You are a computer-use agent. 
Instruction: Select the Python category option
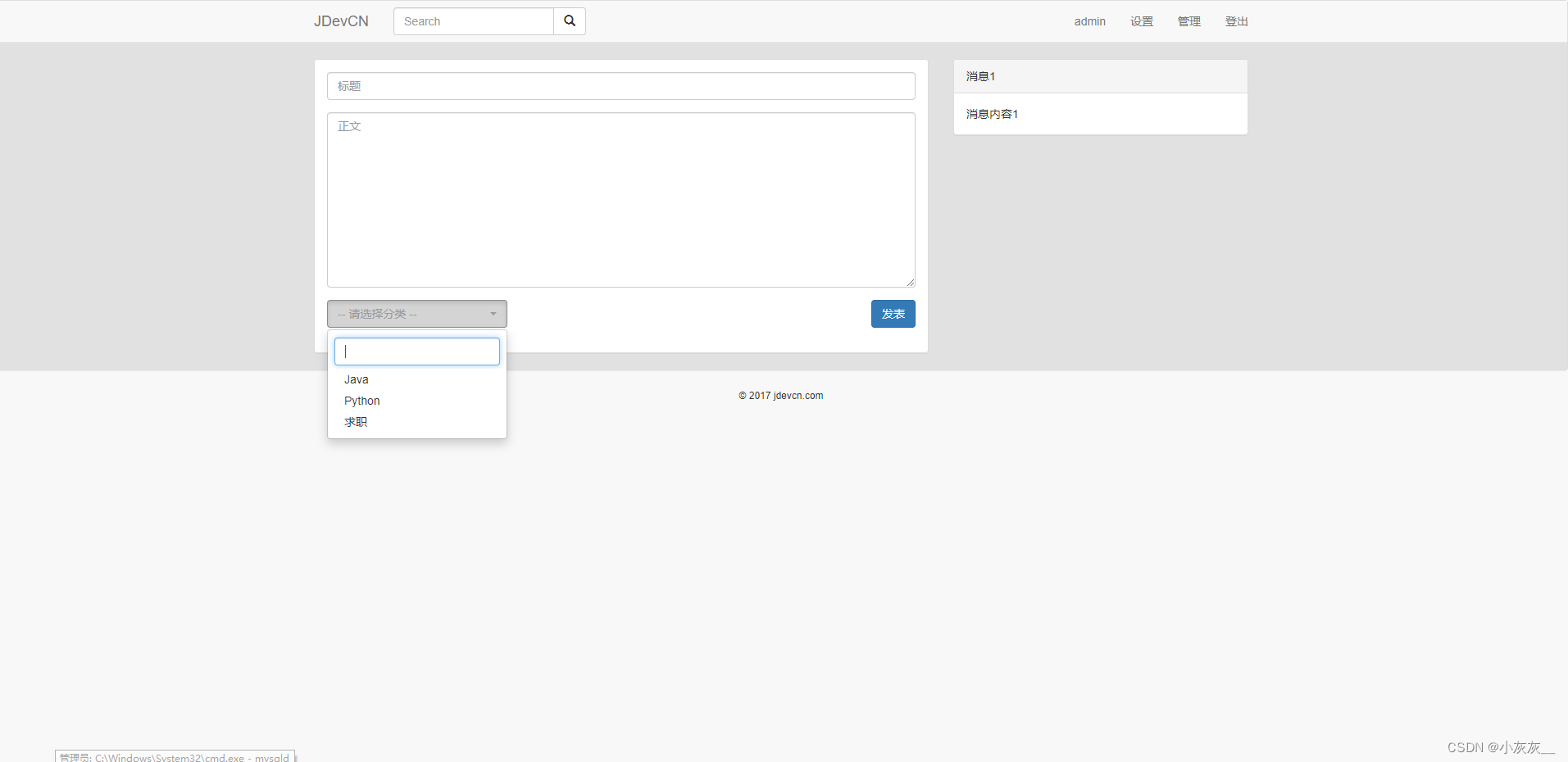(x=417, y=401)
